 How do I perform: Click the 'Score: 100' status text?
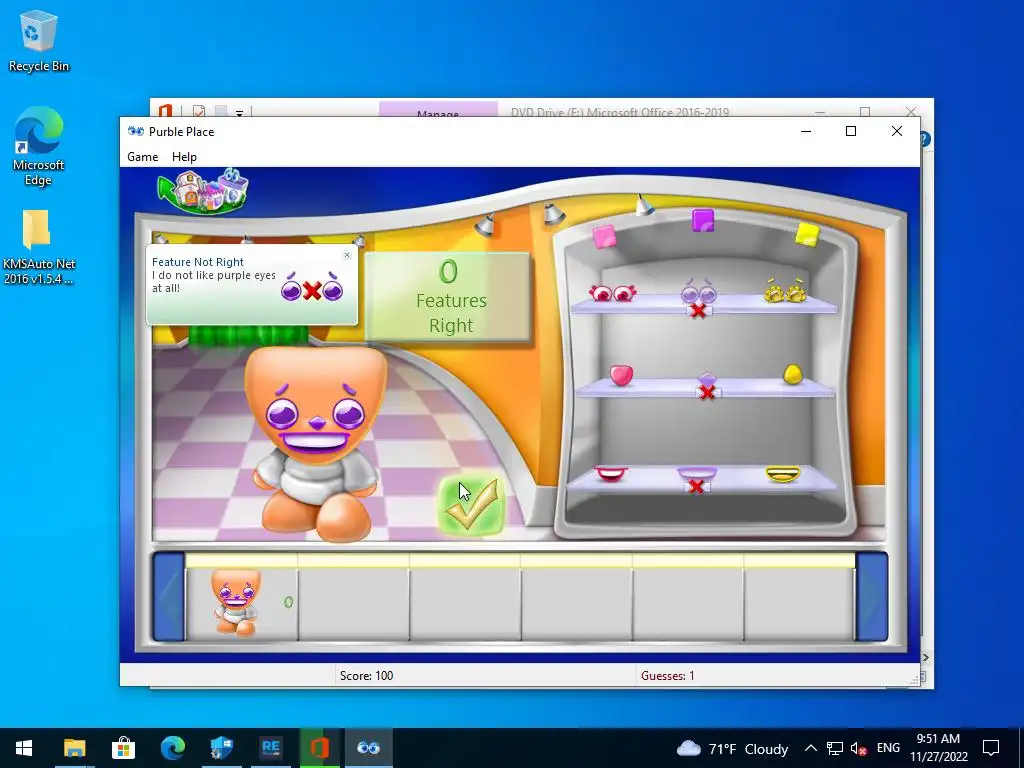click(366, 676)
